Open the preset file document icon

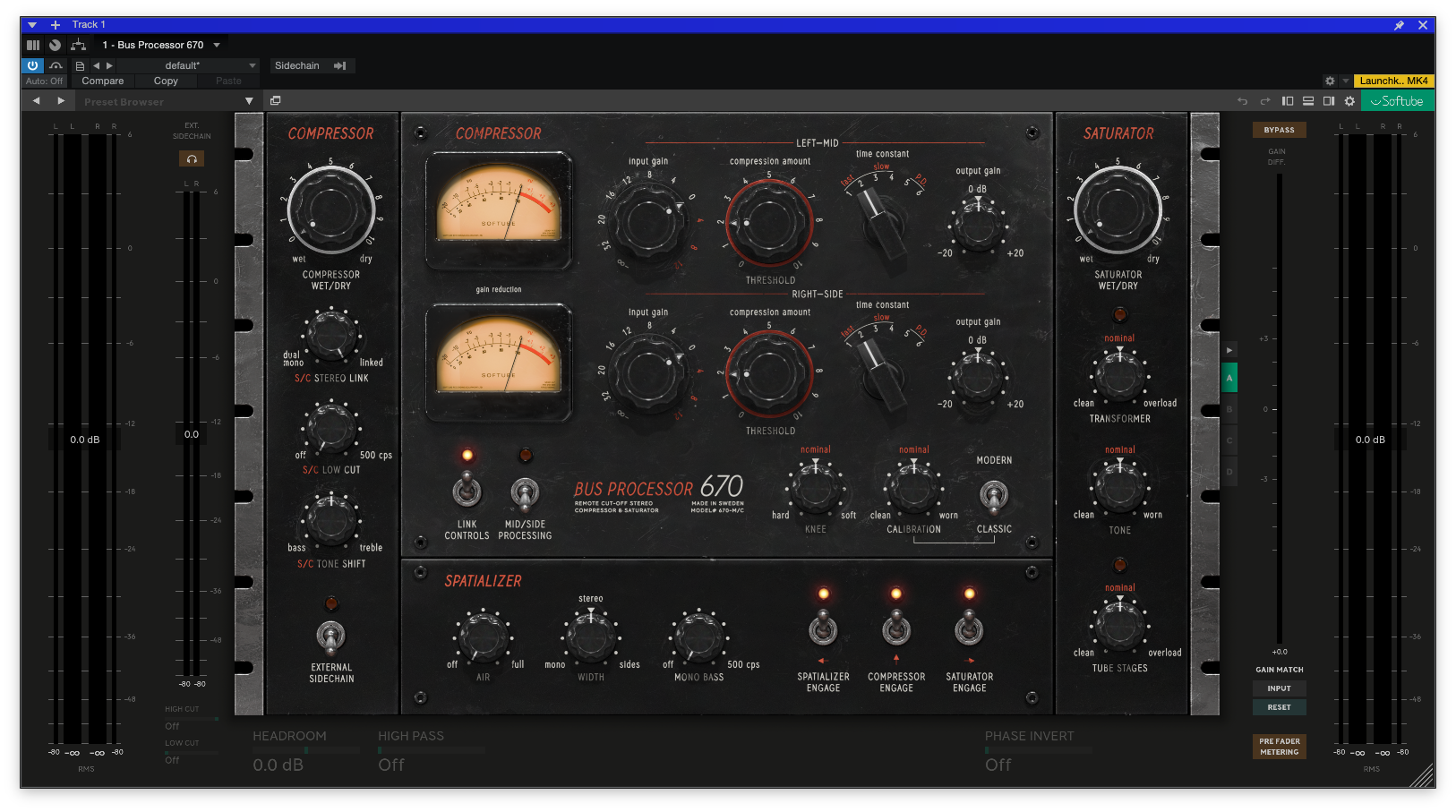click(x=80, y=65)
